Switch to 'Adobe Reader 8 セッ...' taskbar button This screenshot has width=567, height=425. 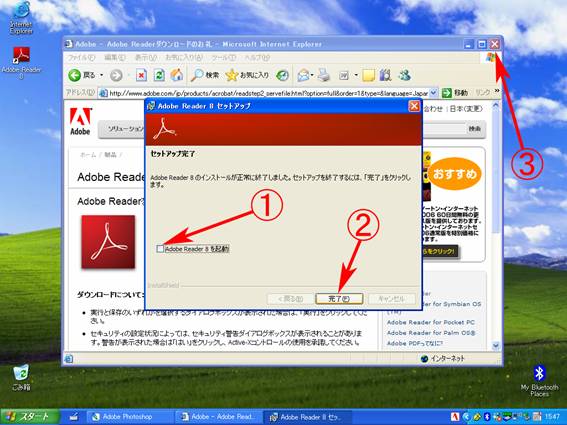point(306,417)
